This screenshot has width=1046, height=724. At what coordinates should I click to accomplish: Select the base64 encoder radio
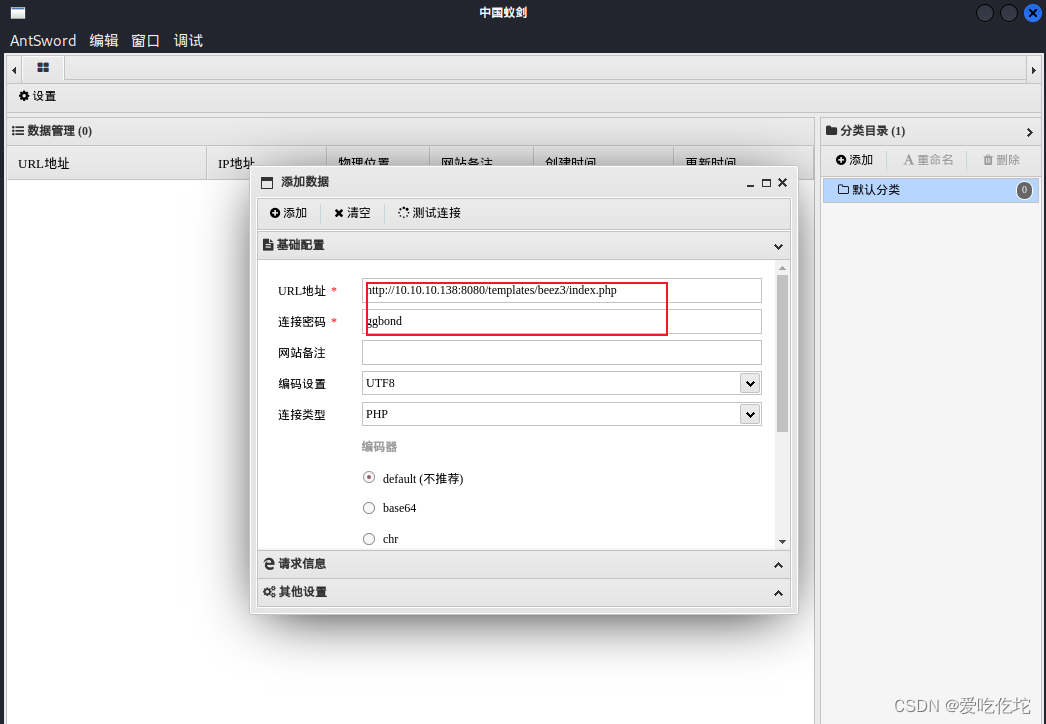369,508
